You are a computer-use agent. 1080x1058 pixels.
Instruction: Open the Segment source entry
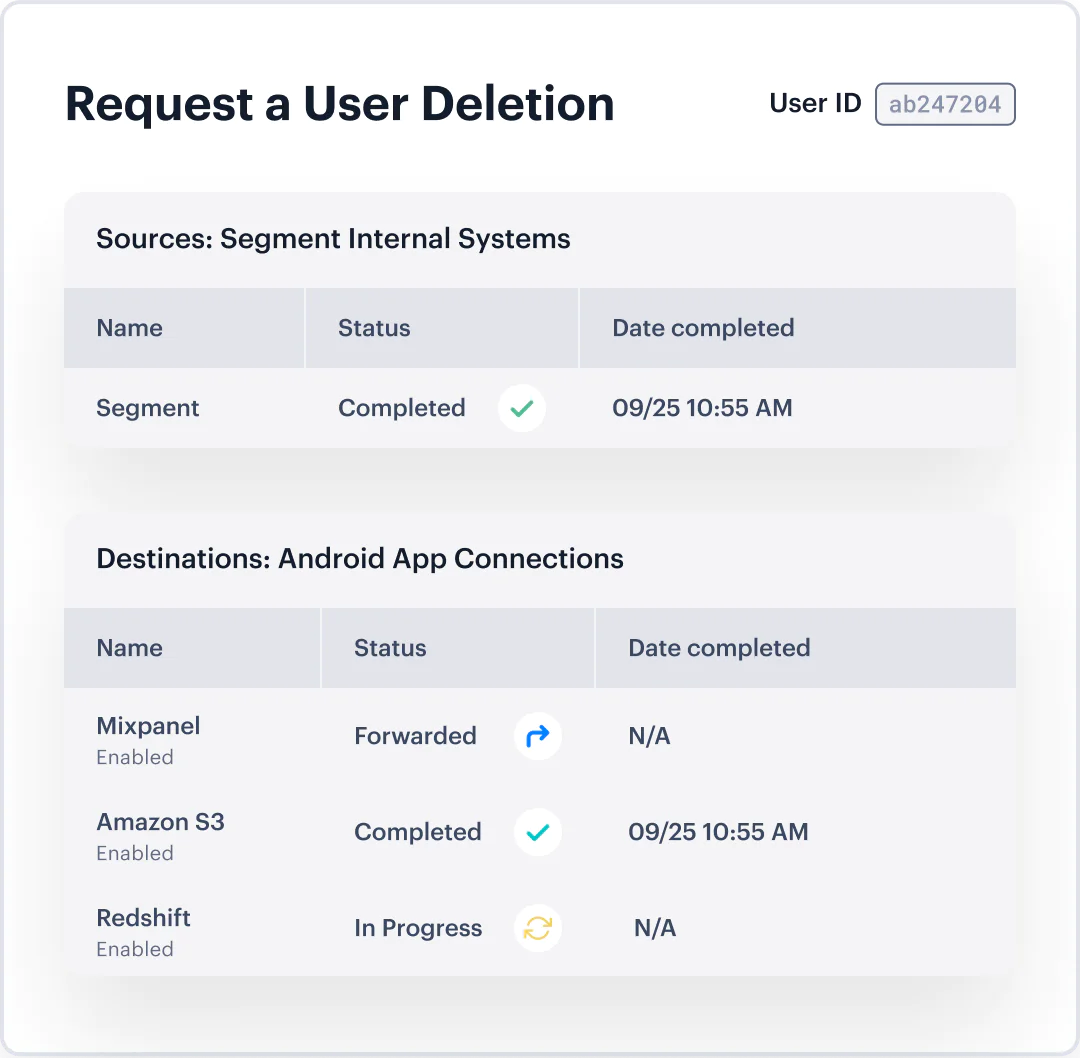148,408
